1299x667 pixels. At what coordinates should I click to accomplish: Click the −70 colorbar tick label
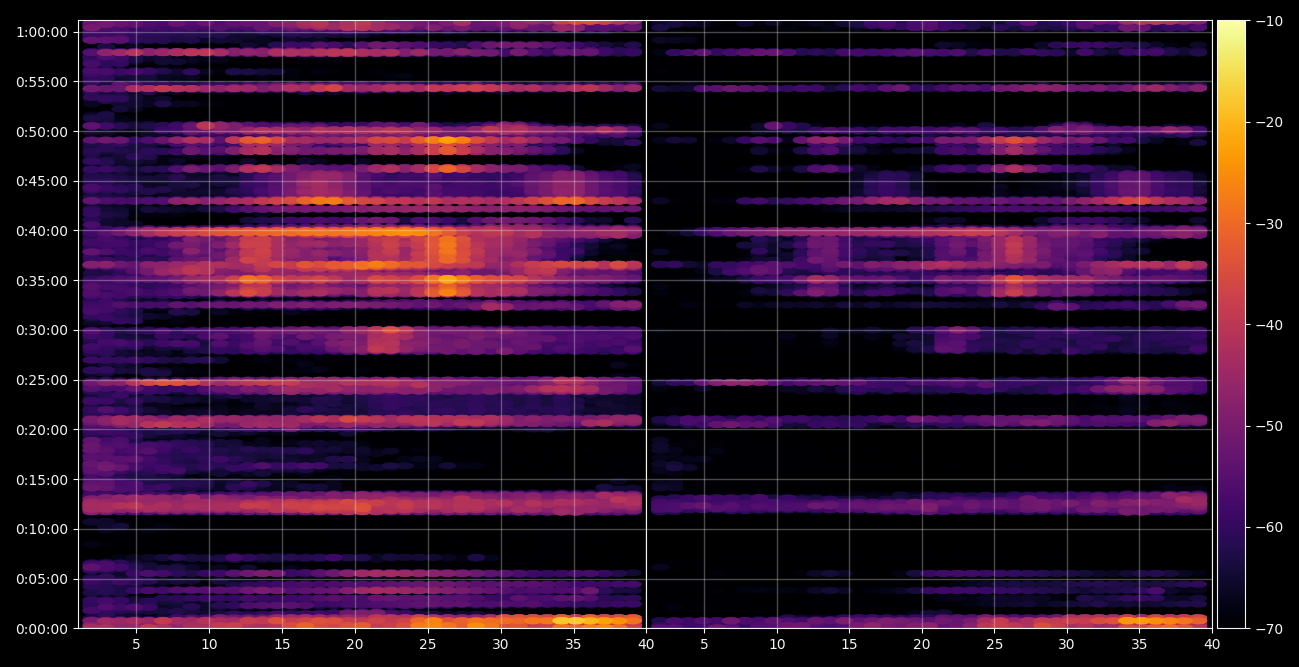[x=1268, y=628]
